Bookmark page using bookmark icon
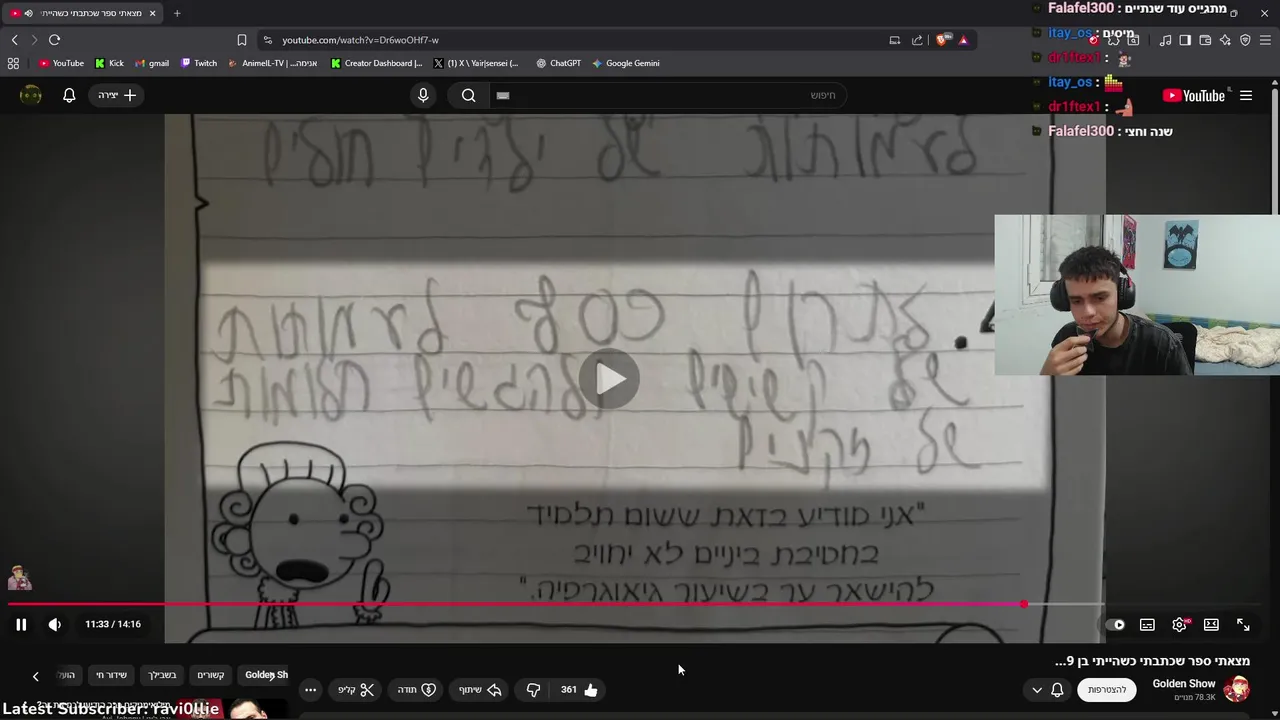Screen dimensions: 1280x720 click(x=242, y=40)
